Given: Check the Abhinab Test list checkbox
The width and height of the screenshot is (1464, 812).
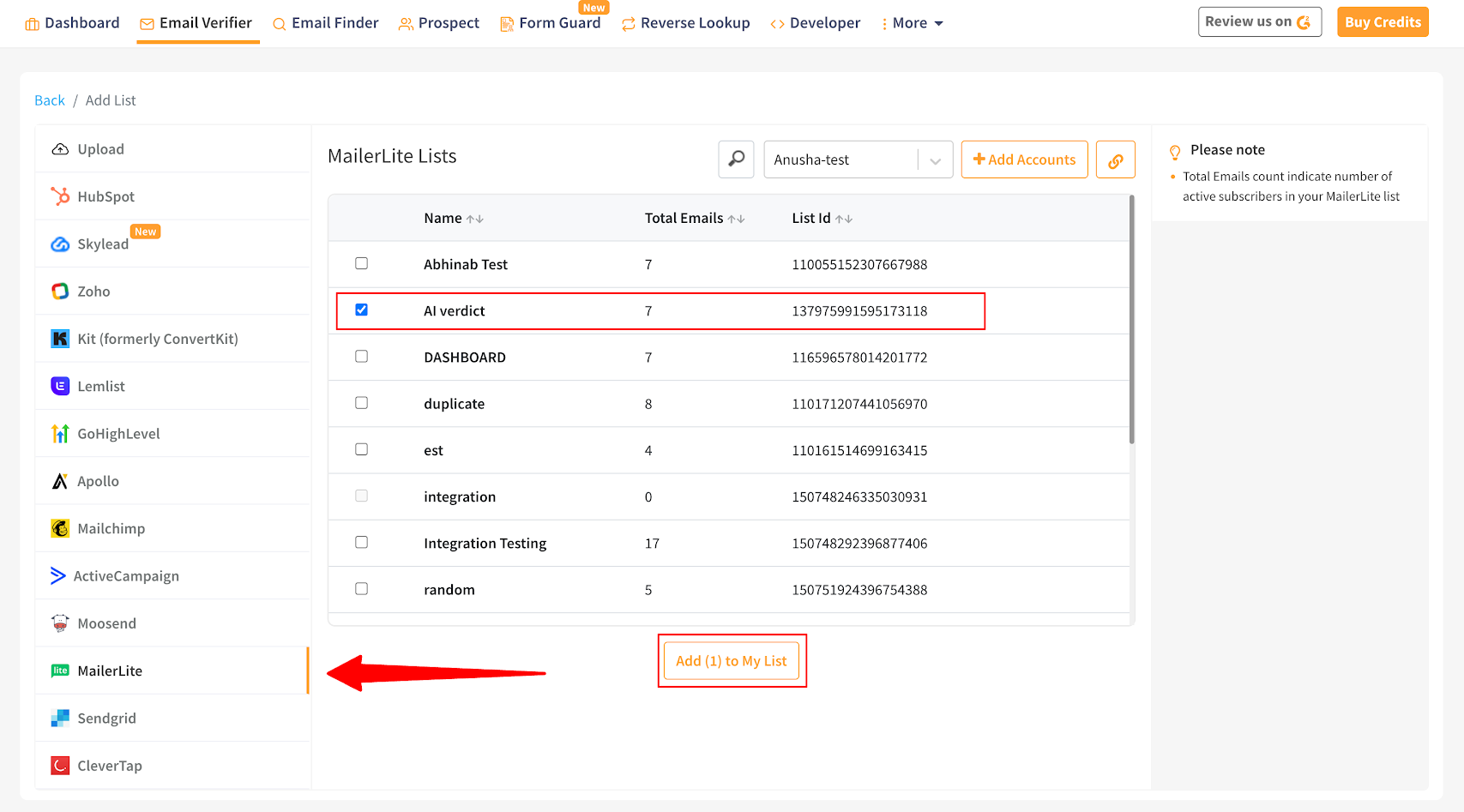Looking at the screenshot, I should click(x=361, y=263).
